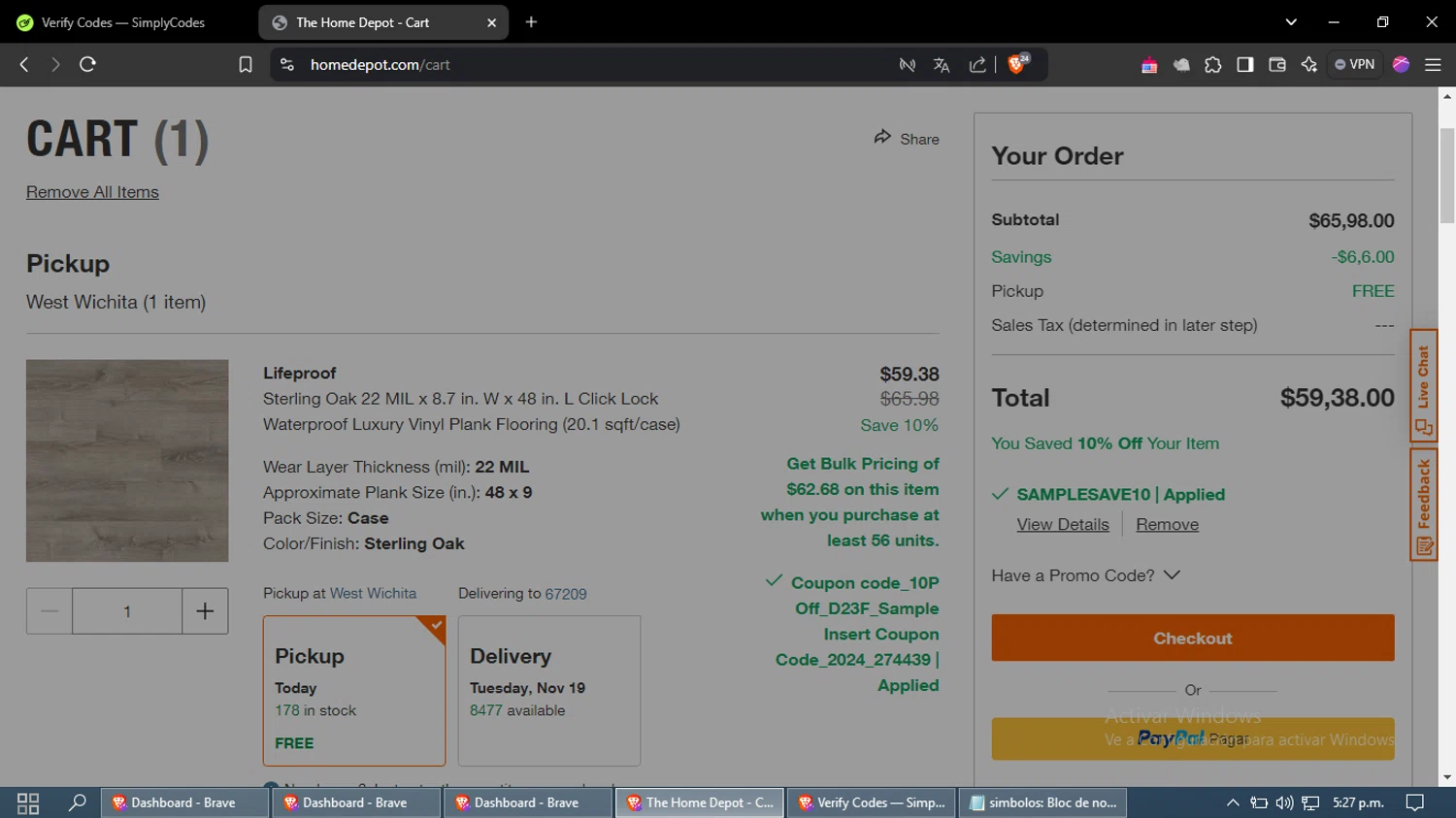Open the Brave Wallet icon
1456x818 pixels.
click(1277, 65)
